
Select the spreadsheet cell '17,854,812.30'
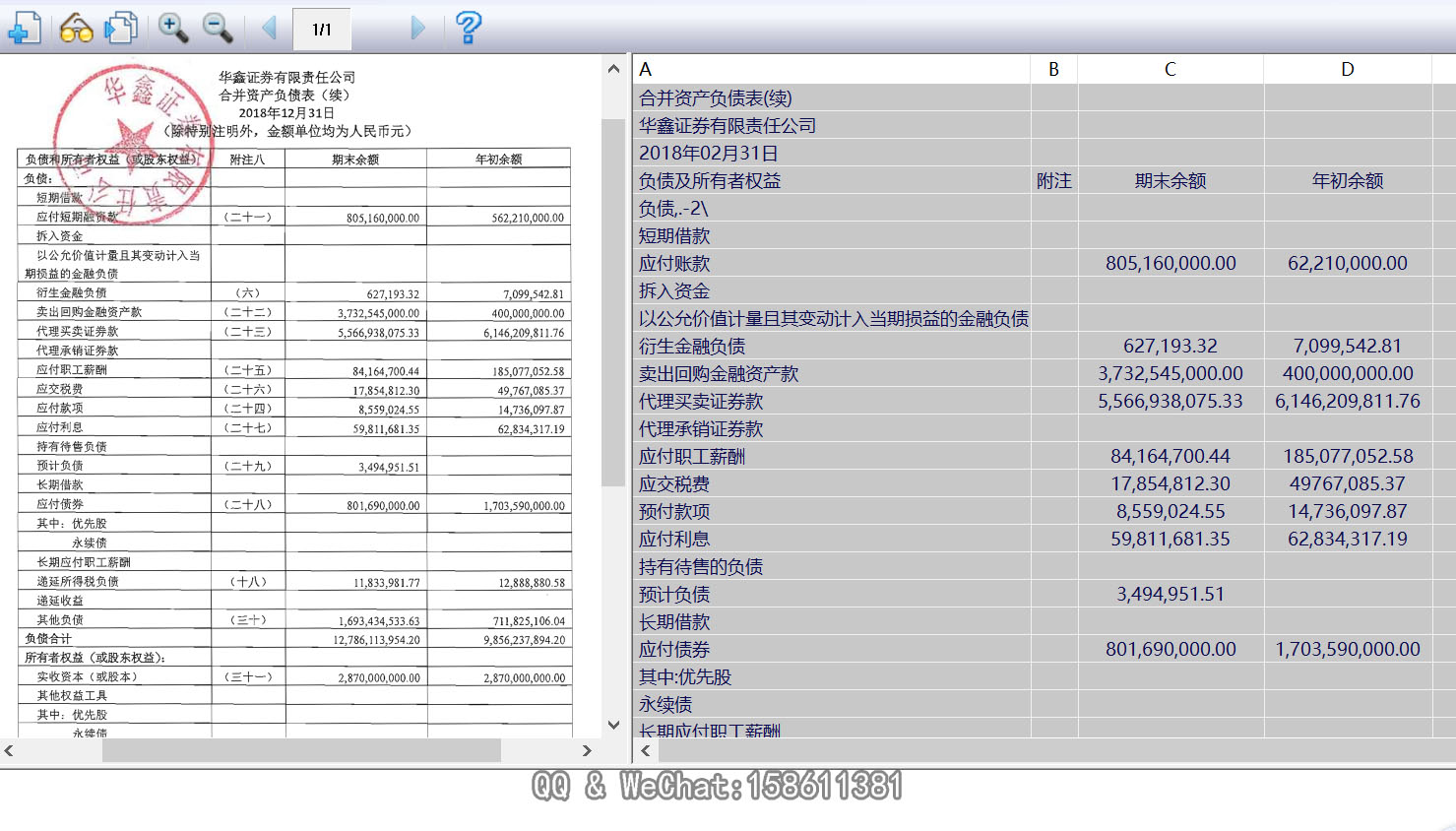click(1171, 483)
